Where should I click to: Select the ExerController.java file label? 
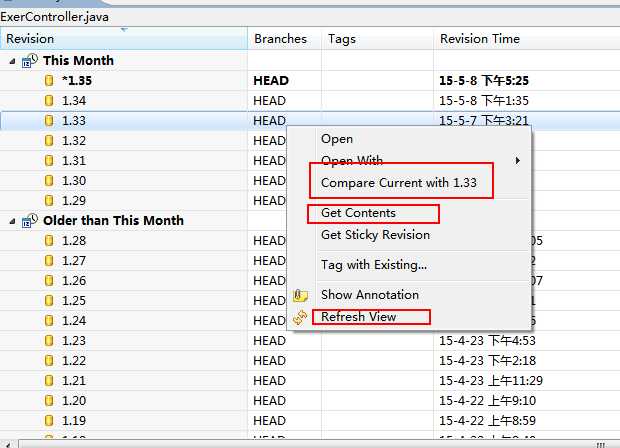click(x=55, y=17)
